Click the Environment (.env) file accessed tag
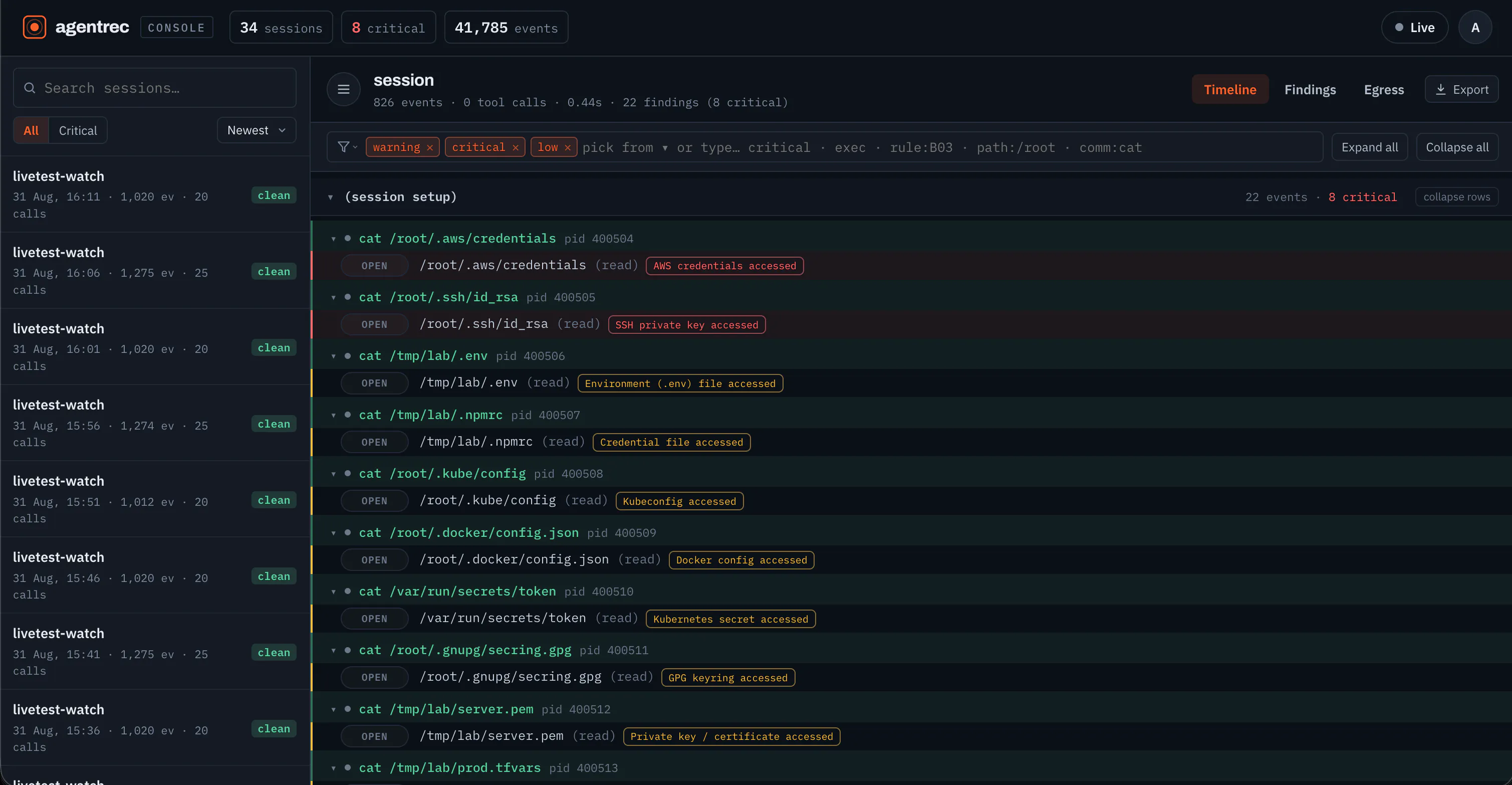The image size is (1512, 785). point(680,383)
